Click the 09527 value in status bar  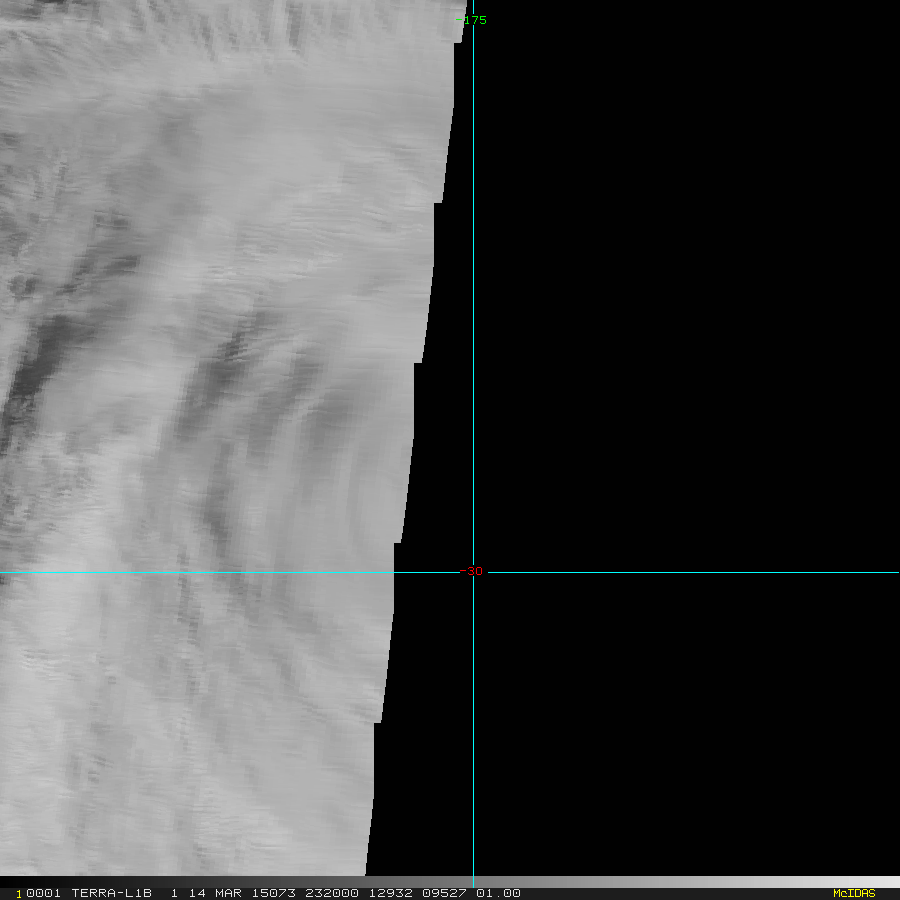tap(444, 893)
